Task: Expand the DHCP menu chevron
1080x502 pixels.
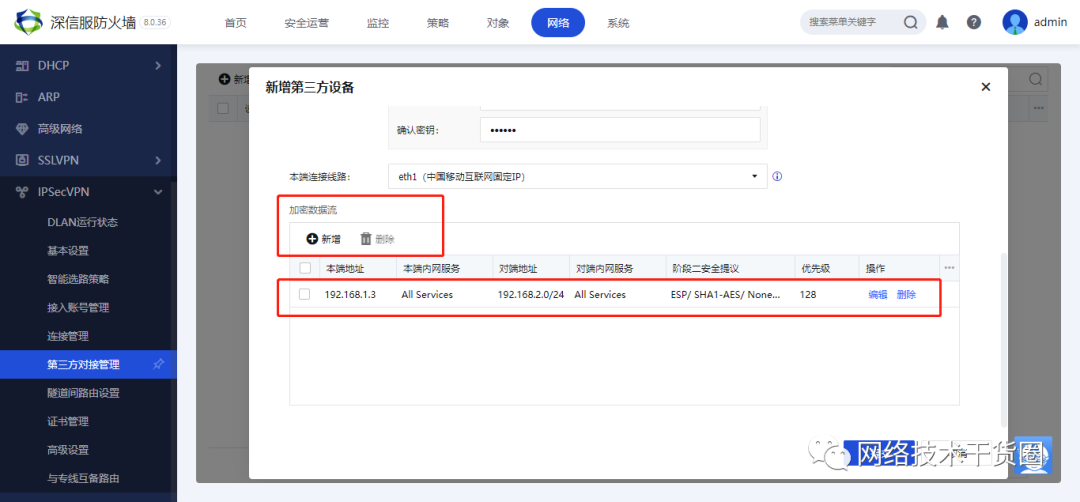Action: pyautogui.click(x=158, y=66)
